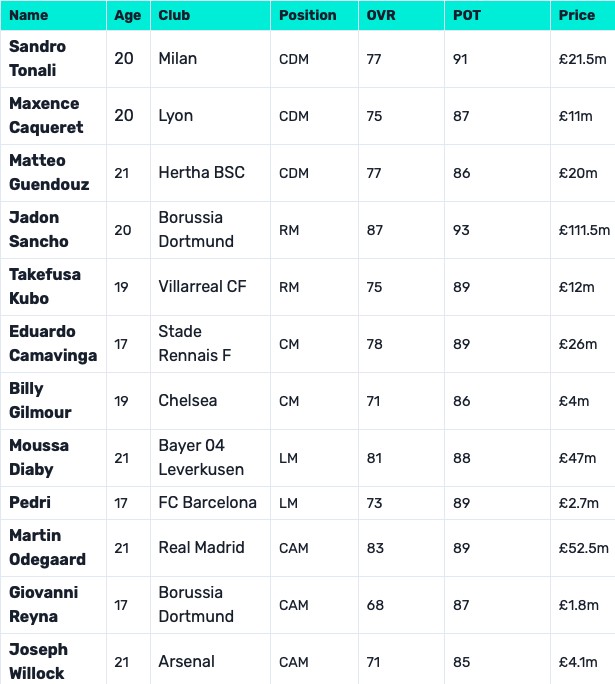Click the £111.5m price cell
The image size is (615, 684).
coord(583,230)
